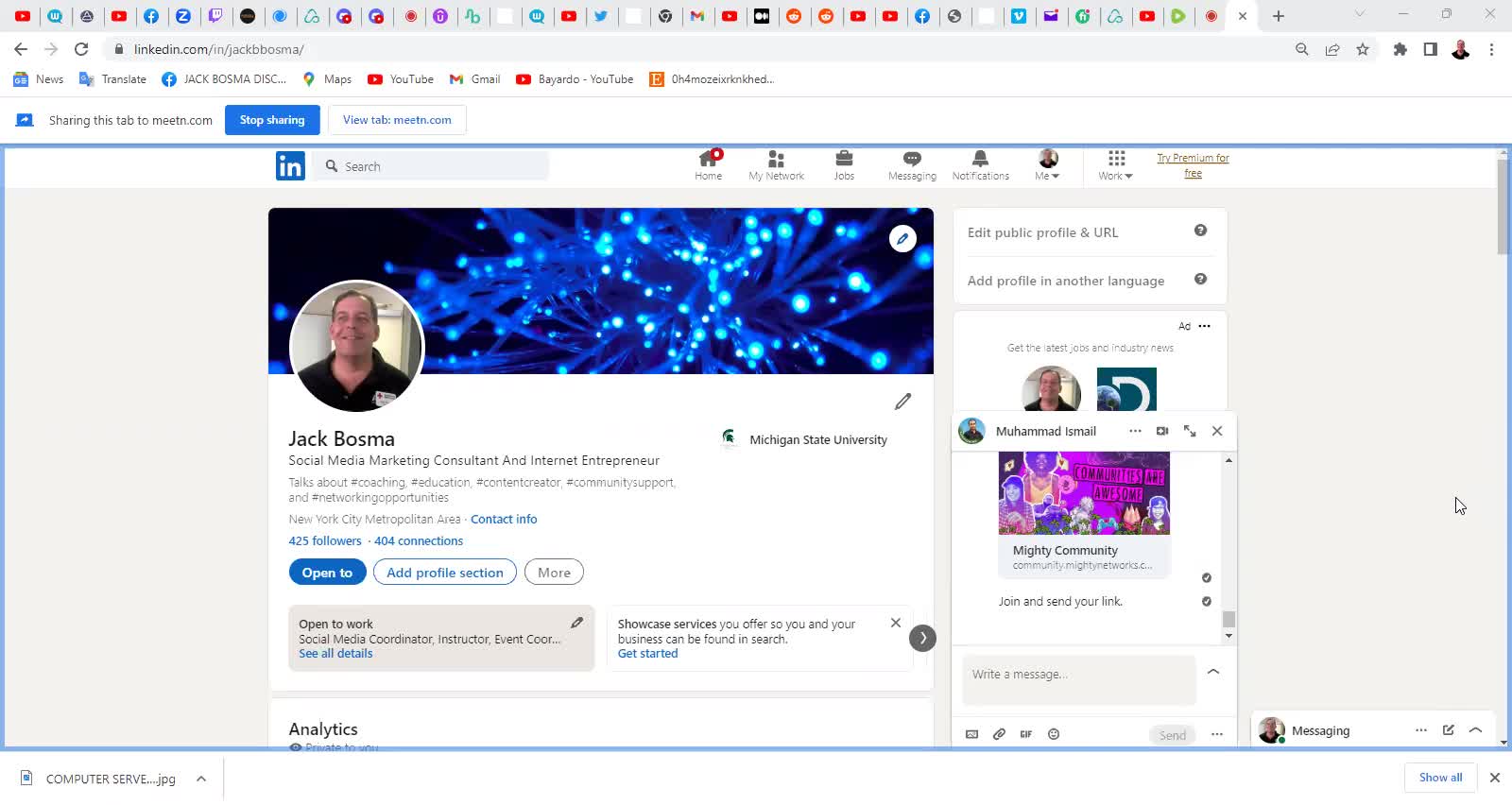Open Messaging in LinkedIn nav bar
The width and height of the screenshot is (1512, 805).
[912, 165]
